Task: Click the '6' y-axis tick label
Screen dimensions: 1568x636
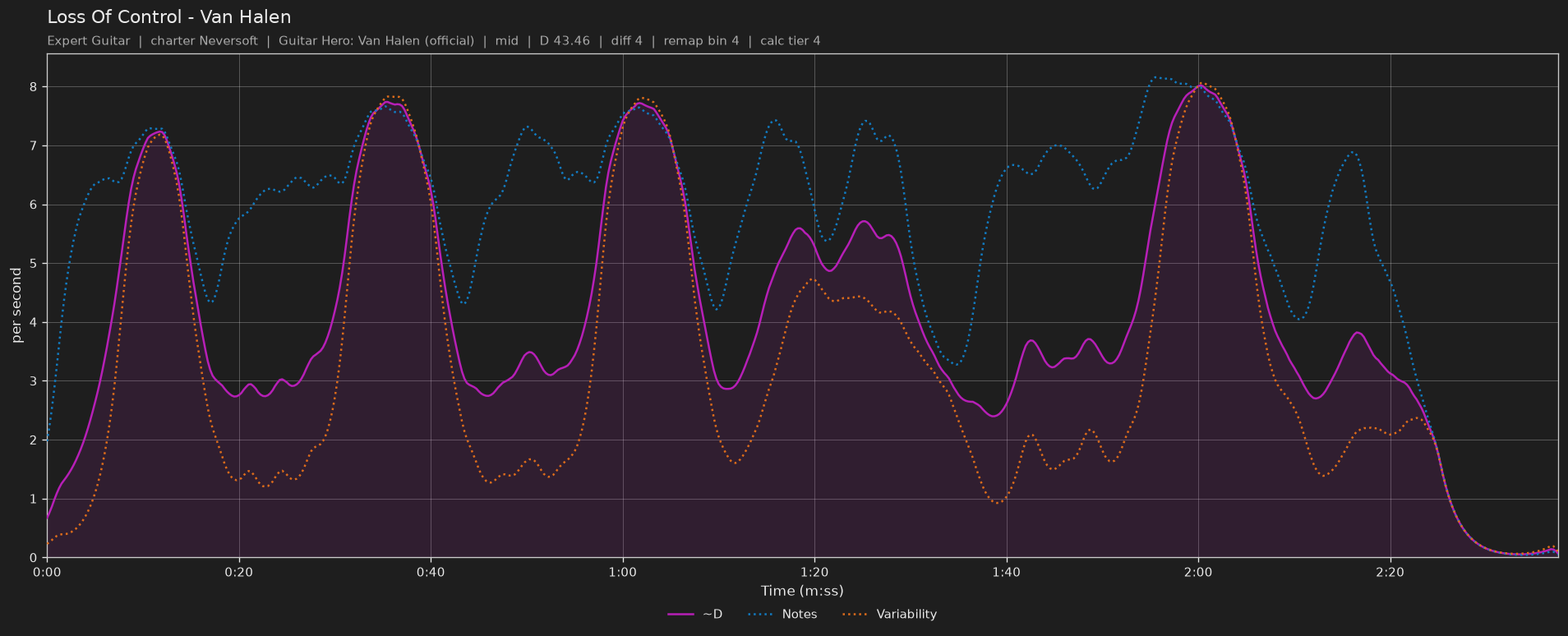Action: pos(34,205)
